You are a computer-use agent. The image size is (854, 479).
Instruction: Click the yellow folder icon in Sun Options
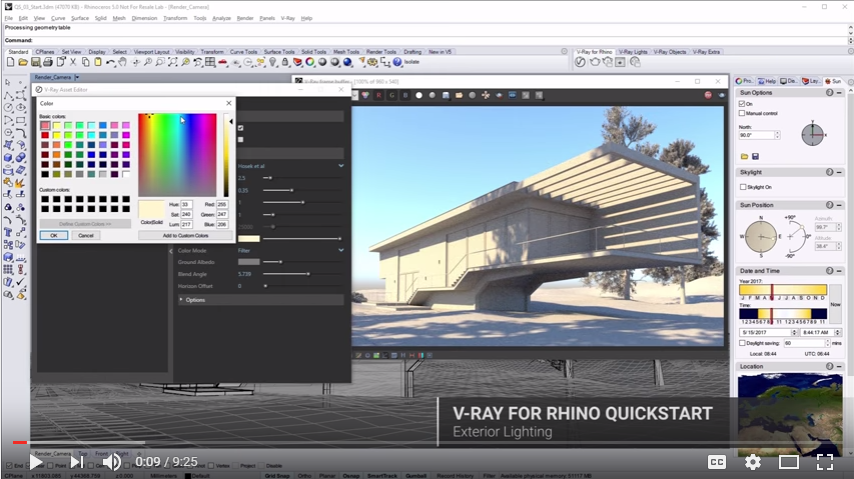[745, 156]
